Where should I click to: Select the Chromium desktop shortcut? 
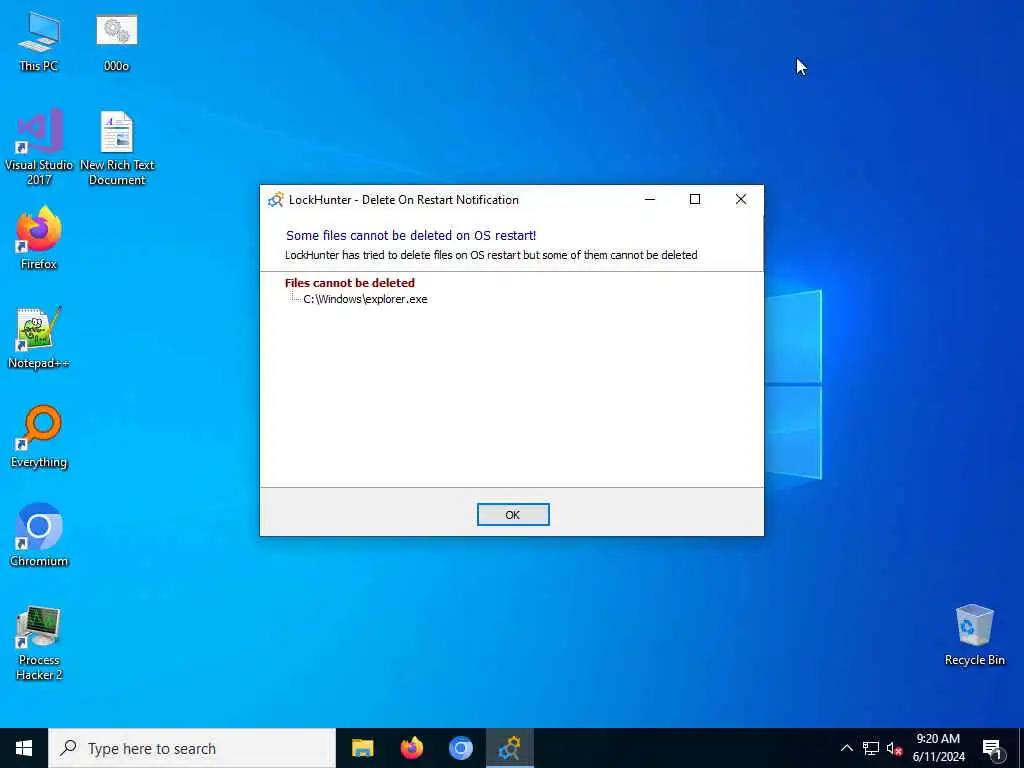pos(39,535)
